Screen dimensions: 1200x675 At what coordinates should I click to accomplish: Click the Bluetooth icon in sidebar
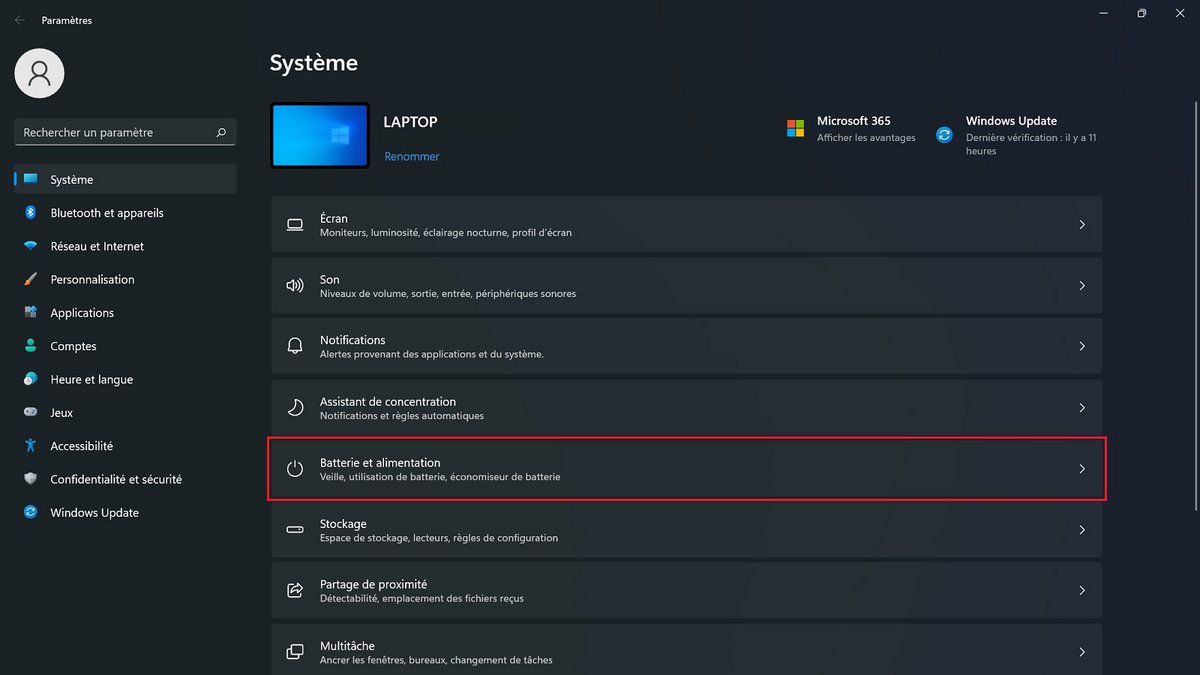[x=30, y=213]
